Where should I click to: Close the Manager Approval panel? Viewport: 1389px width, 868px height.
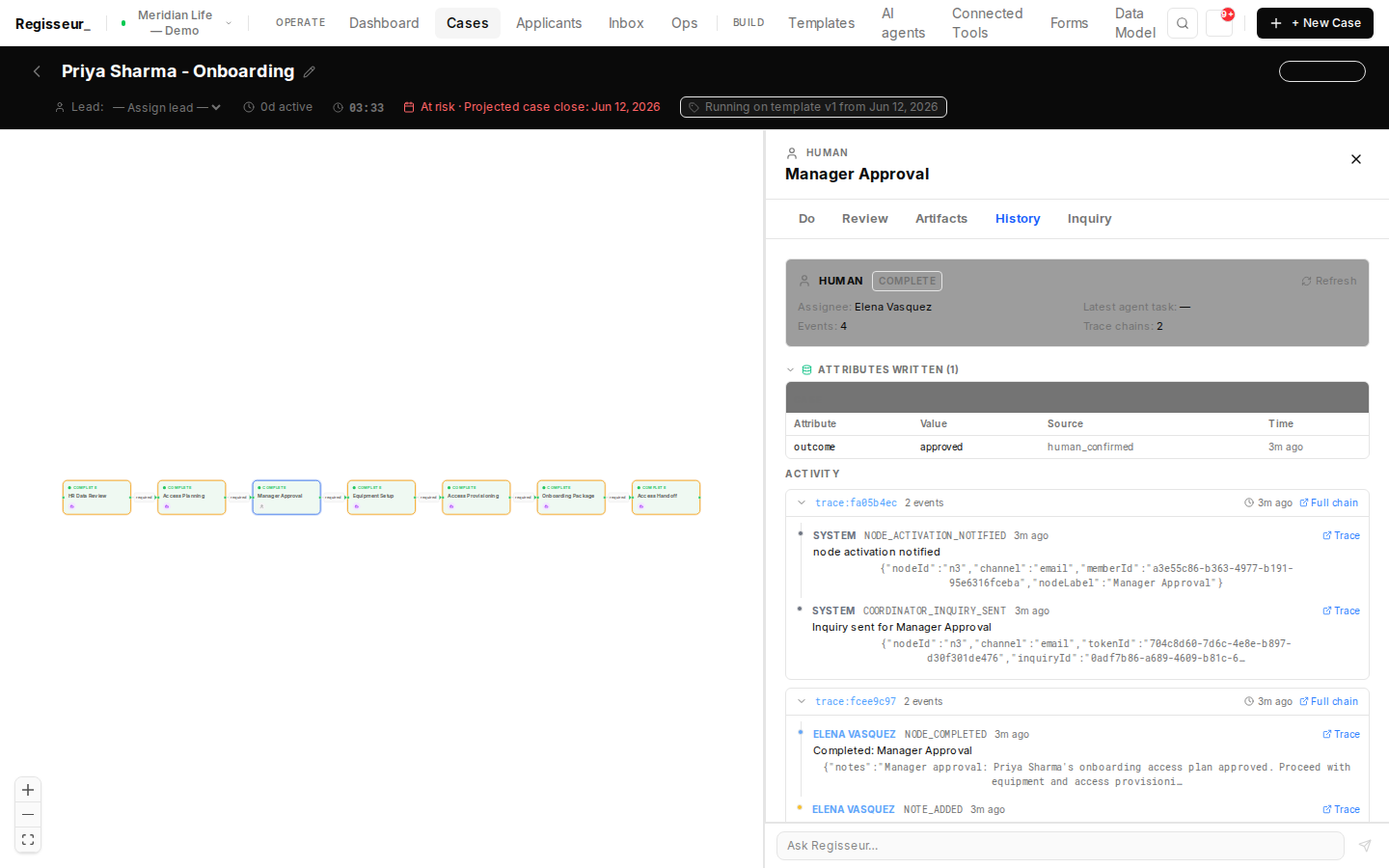[x=1356, y=159]
